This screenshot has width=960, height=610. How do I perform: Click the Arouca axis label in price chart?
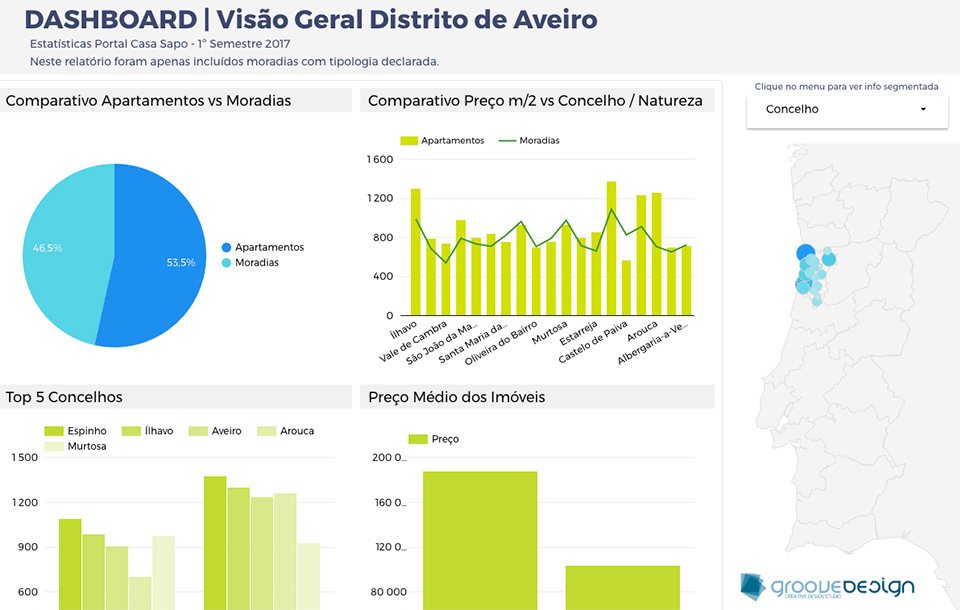point(642,331)
